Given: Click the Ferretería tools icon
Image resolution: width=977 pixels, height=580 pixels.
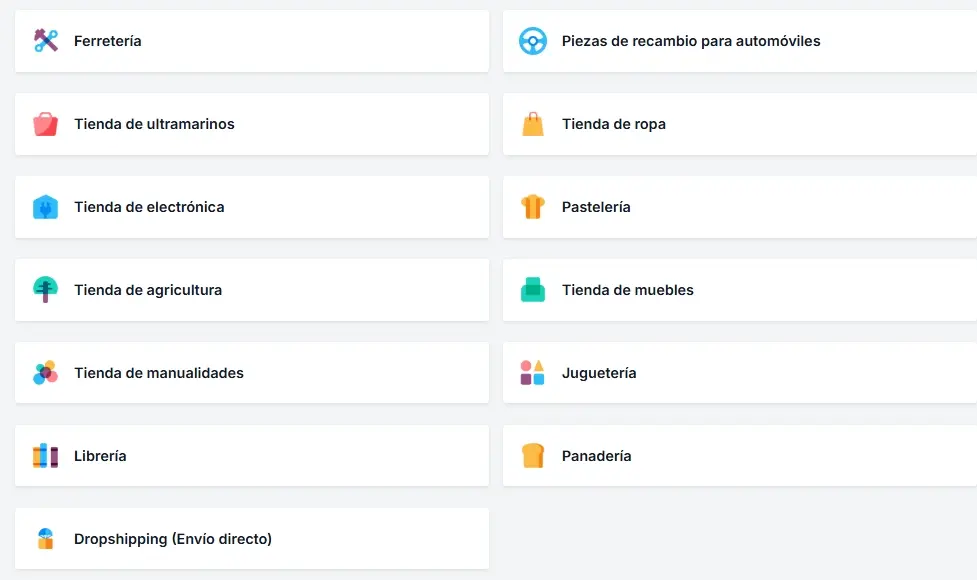Looking at the screenshot, I should pos(45,41).
